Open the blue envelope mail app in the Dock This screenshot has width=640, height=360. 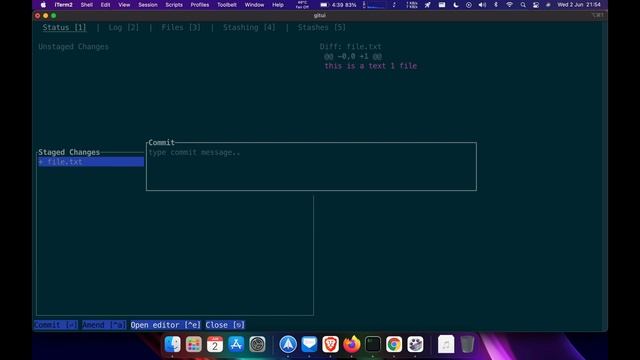pos(309,344)
